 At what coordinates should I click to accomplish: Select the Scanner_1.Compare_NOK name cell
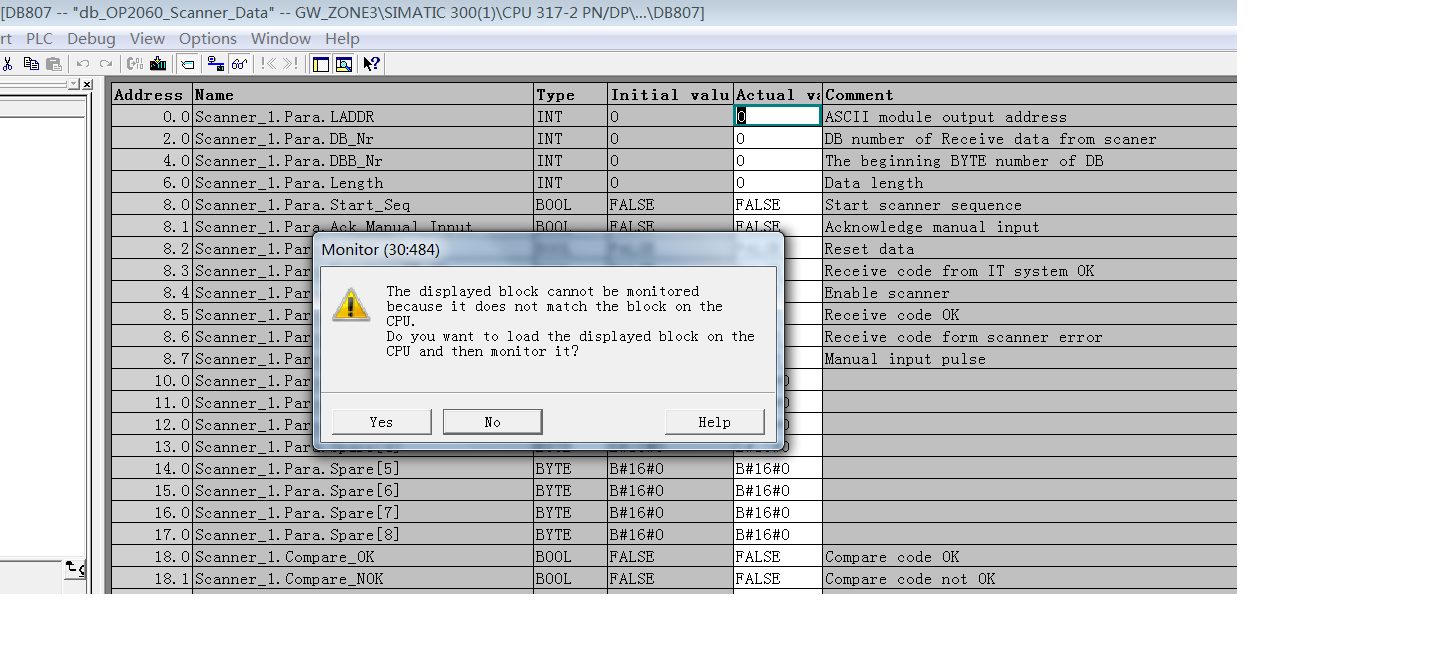point(363,579)
